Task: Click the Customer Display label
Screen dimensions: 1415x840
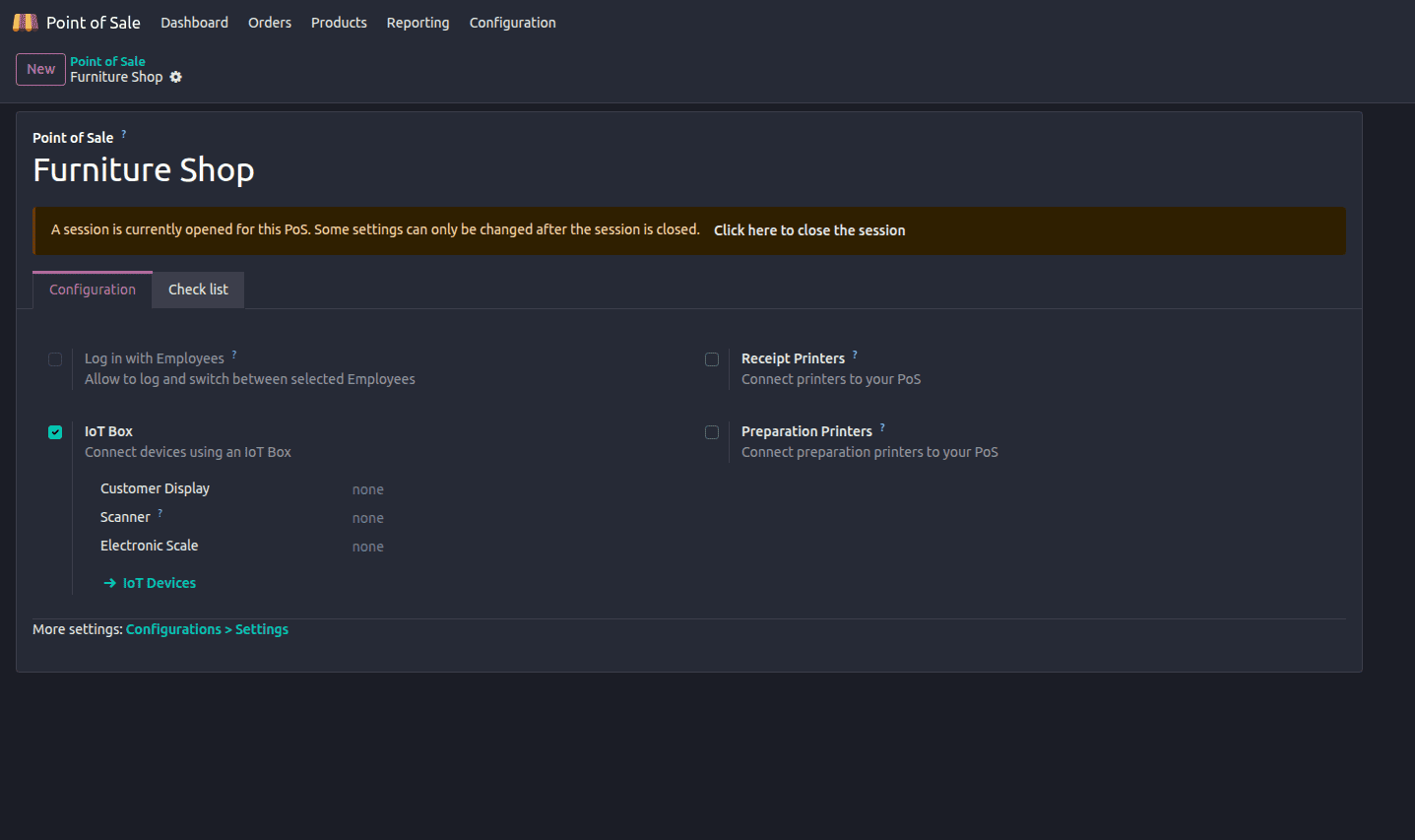Action: coord(155,488)
